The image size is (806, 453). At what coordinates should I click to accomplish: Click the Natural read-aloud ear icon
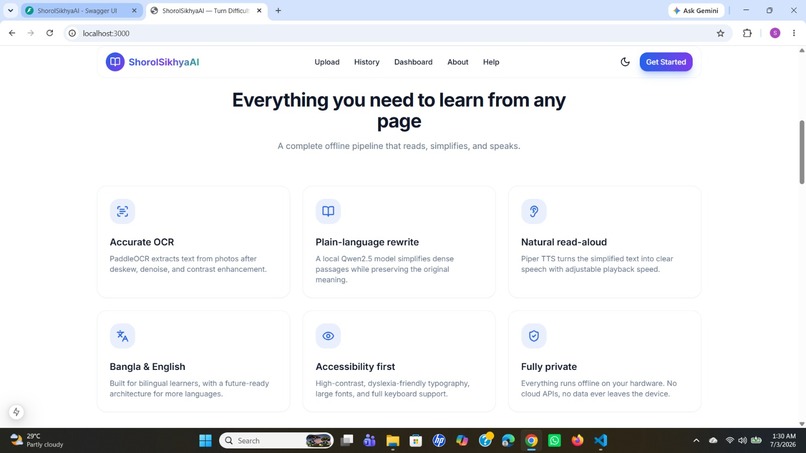tap(534, 211)
